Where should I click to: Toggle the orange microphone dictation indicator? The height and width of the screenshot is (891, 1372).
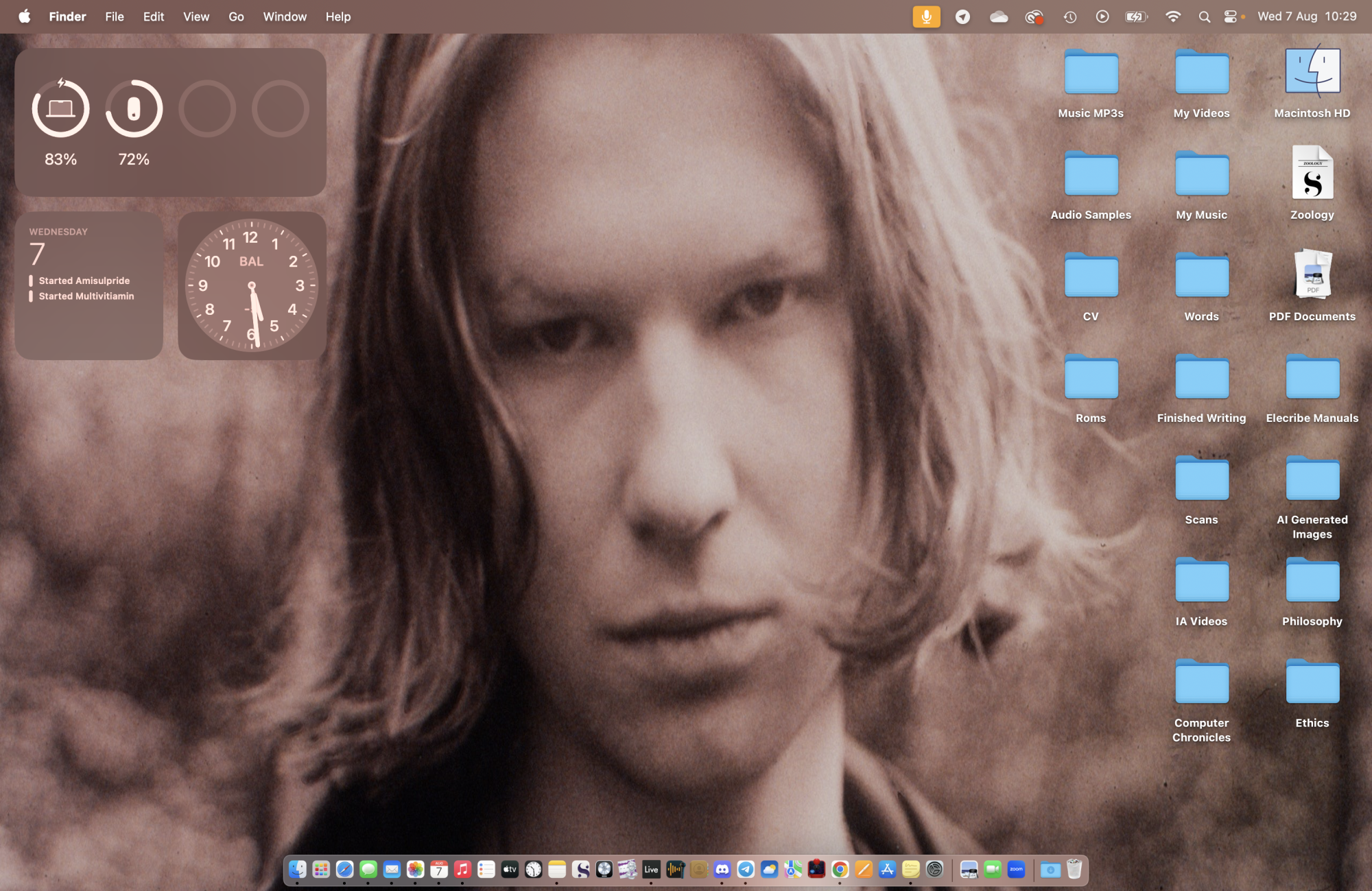(926, 16)
